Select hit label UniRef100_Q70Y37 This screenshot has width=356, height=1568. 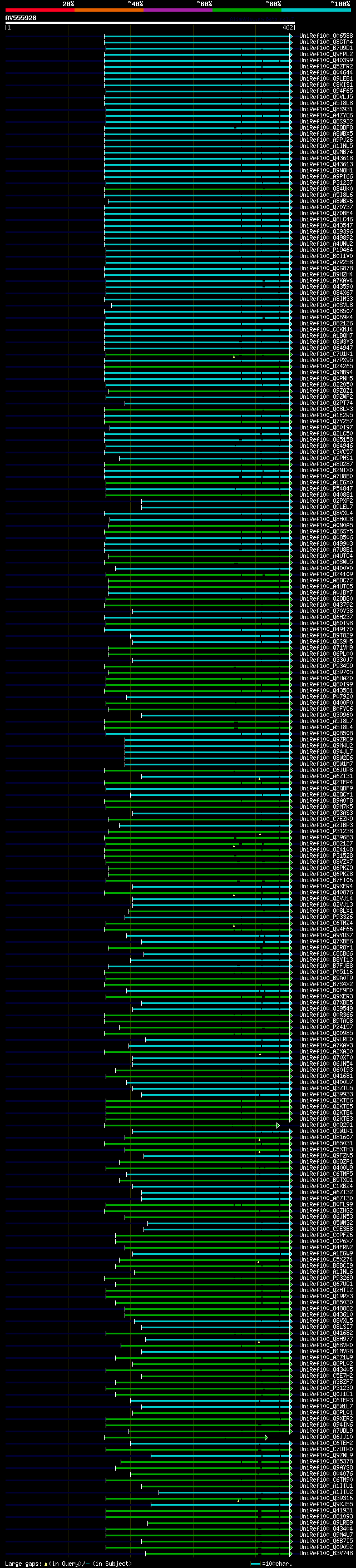click(325, 207)
